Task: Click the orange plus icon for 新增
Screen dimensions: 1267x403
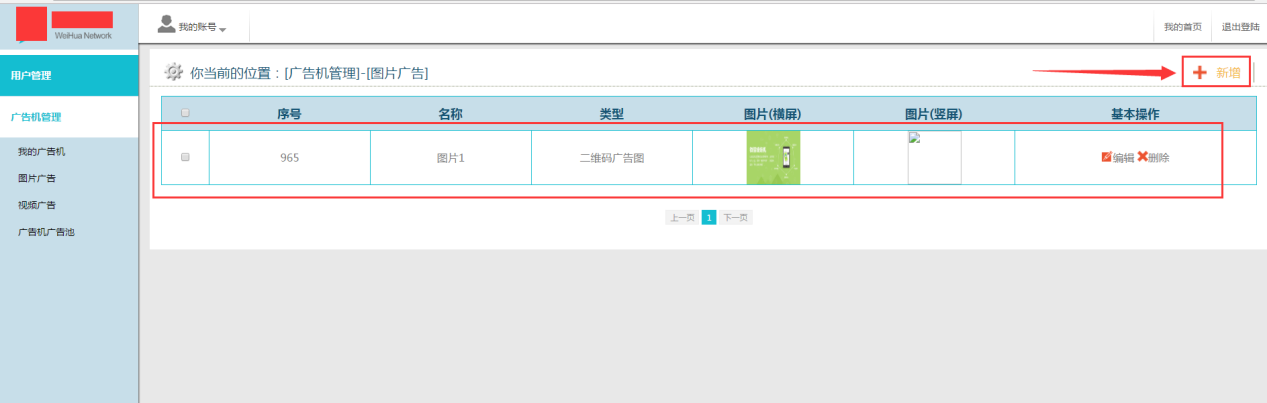Action: 1200,72
